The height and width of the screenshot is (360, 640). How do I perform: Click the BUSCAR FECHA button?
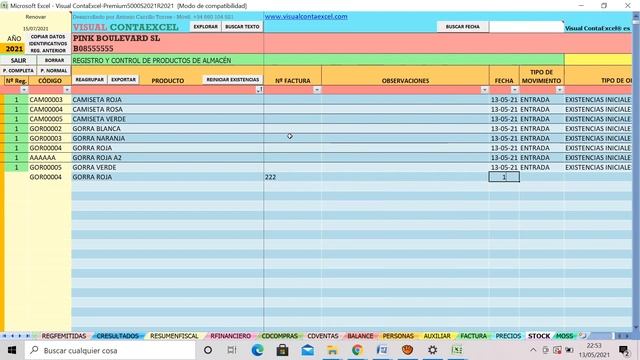[x=462, y=27]
